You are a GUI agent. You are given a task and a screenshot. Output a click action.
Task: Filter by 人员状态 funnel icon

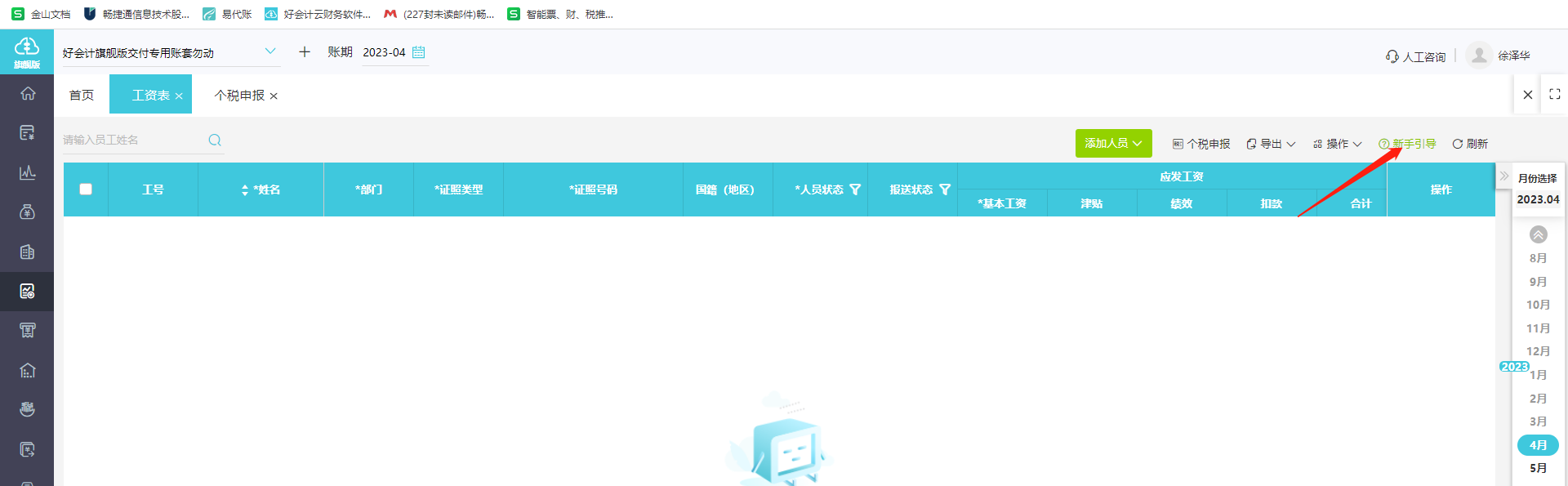tap(855, 189)
